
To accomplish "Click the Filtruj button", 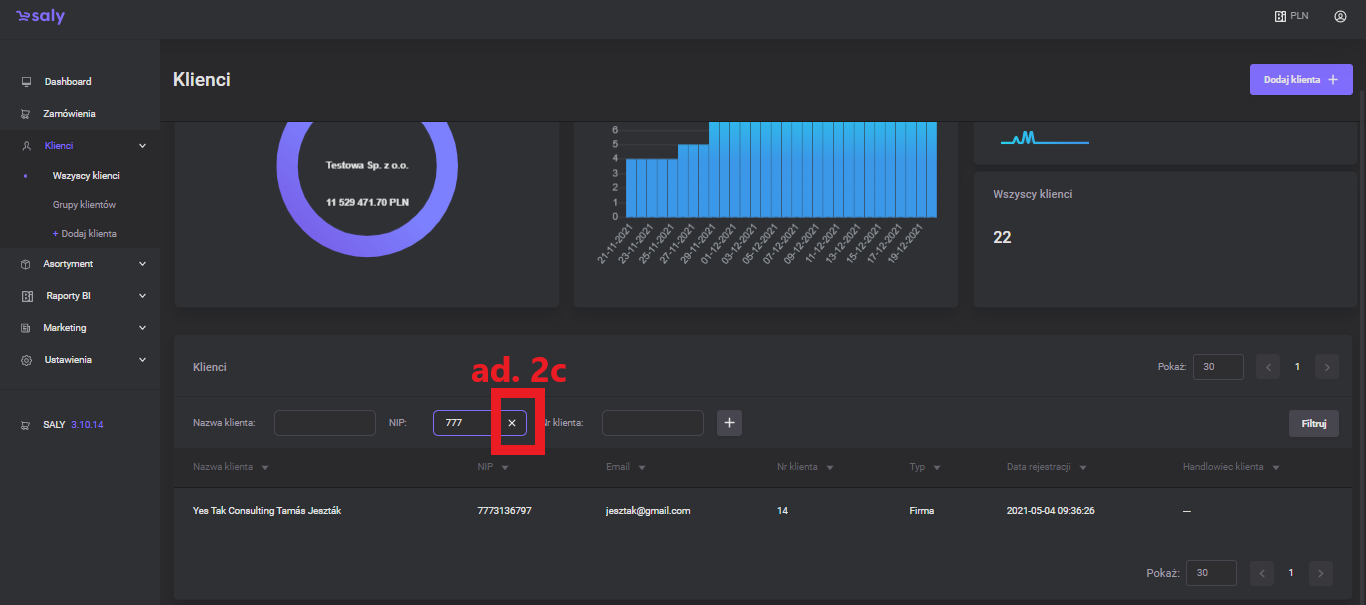I will pyautogui.click(x=1313, y=423).
